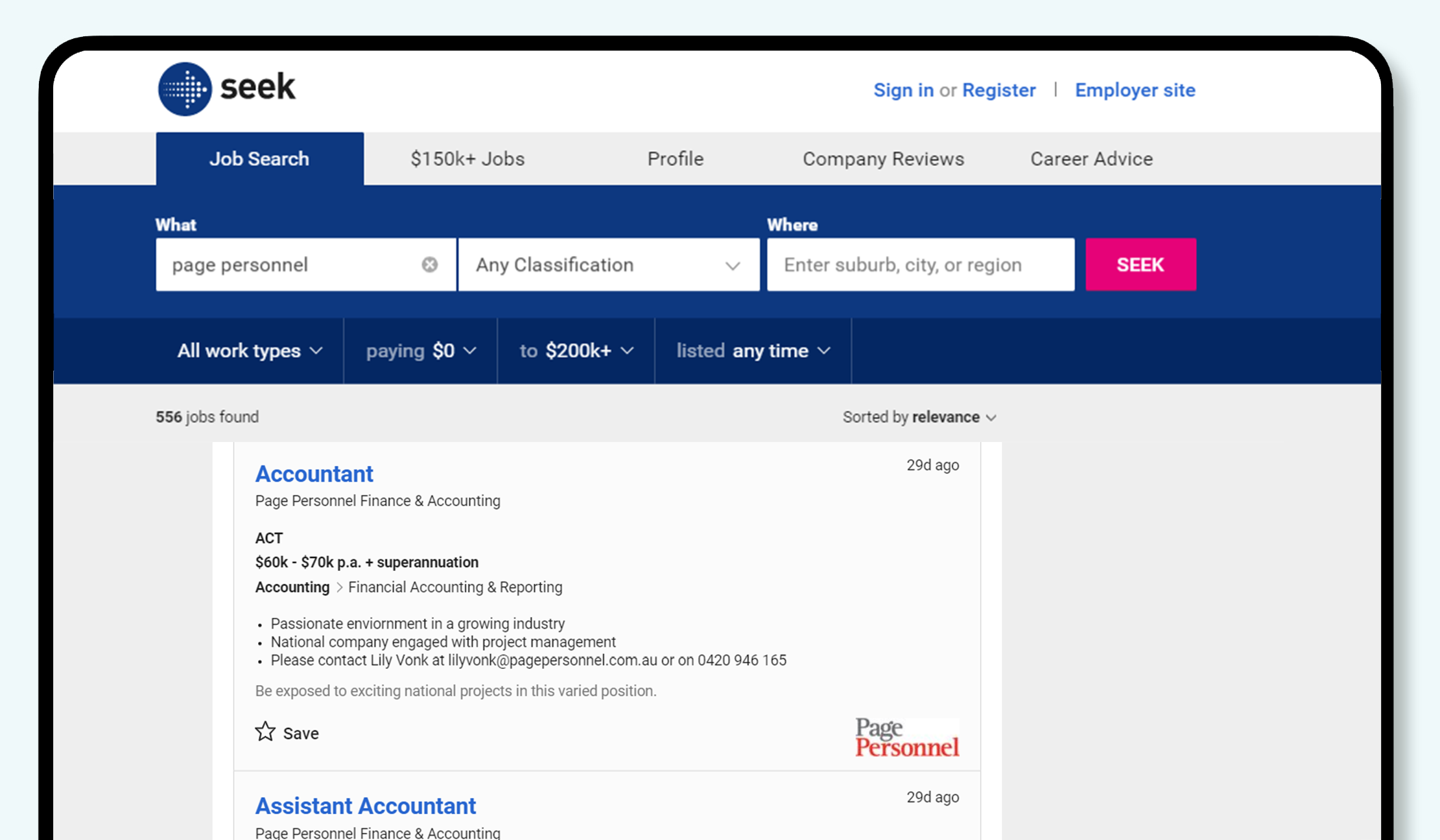Open the to $200k+ salary filter
This screenshot has width=1440, height=840.
click(576, 351)
